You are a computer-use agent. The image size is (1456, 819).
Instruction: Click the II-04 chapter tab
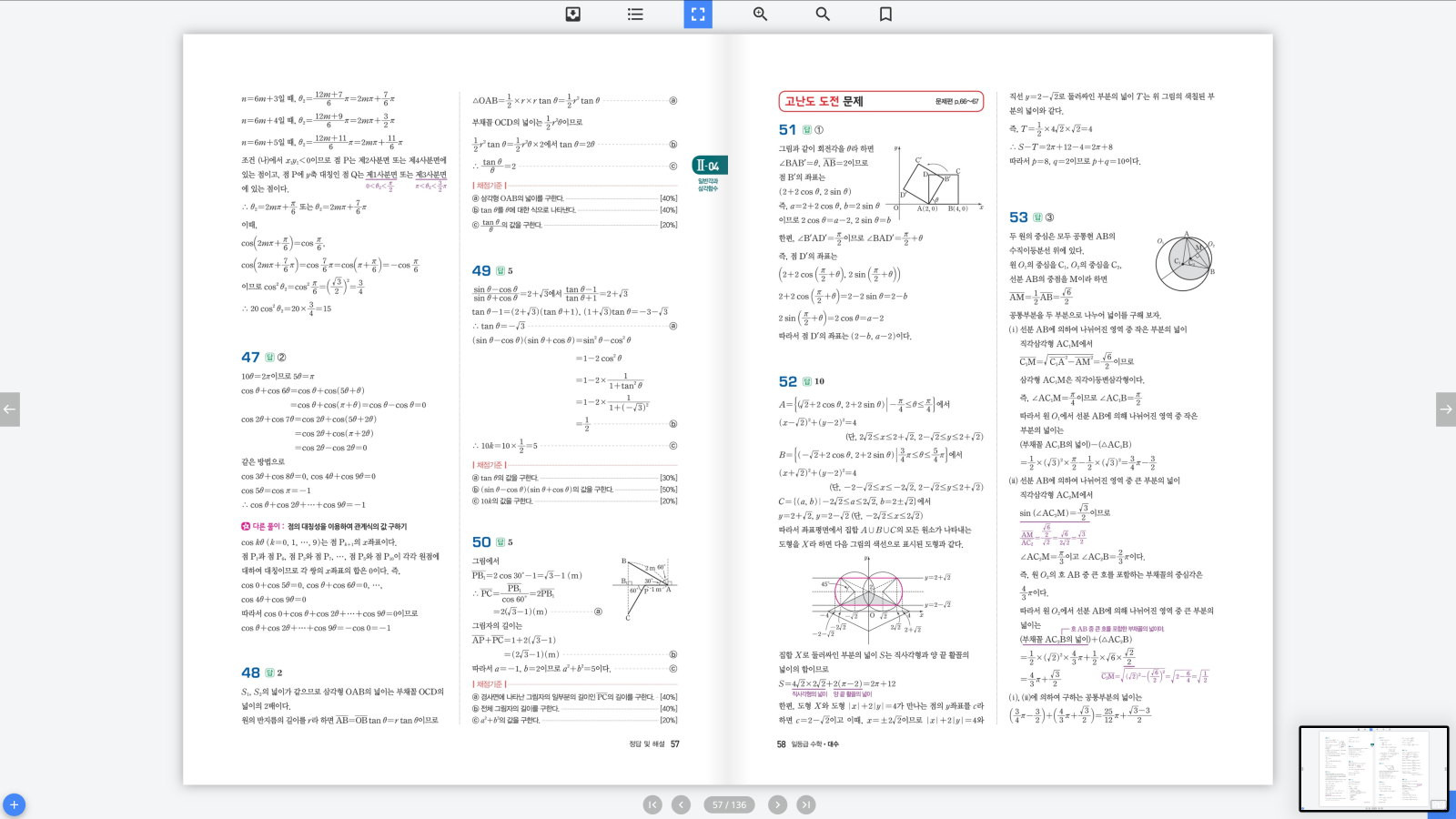tap(708, 166)
